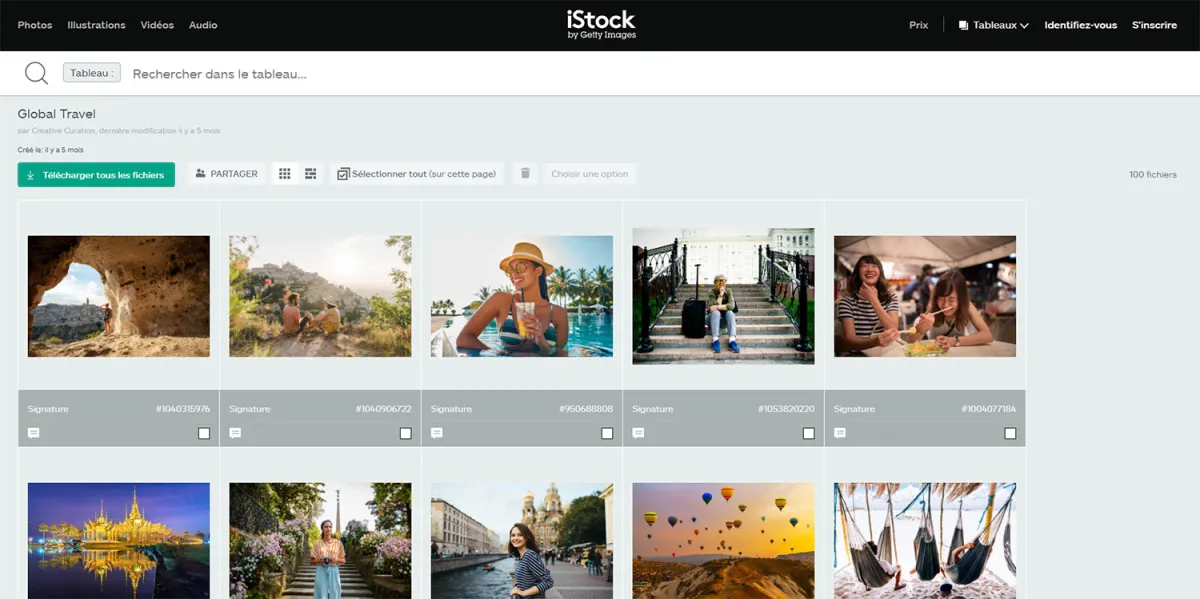1200x599 pixels.
Task: Open the cave landscape thumbnail
Action: coord(119,296)
